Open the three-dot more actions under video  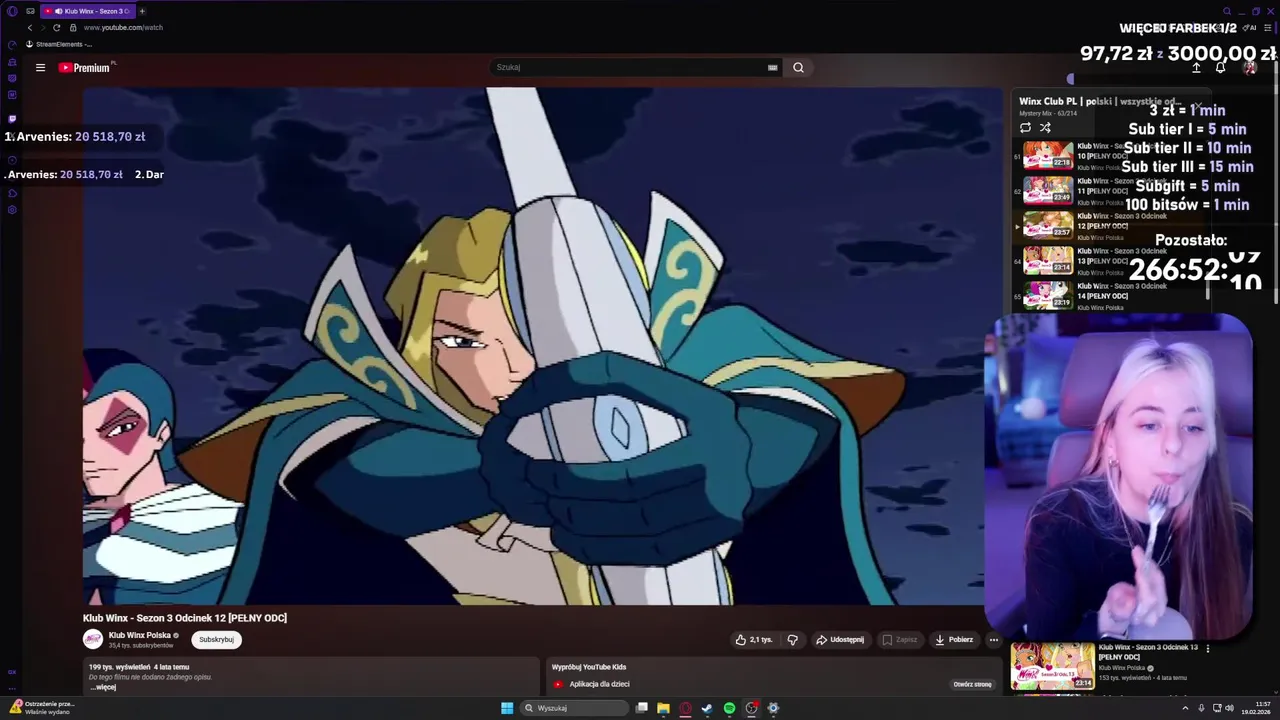pyautogui.click(x=993, y=640)
